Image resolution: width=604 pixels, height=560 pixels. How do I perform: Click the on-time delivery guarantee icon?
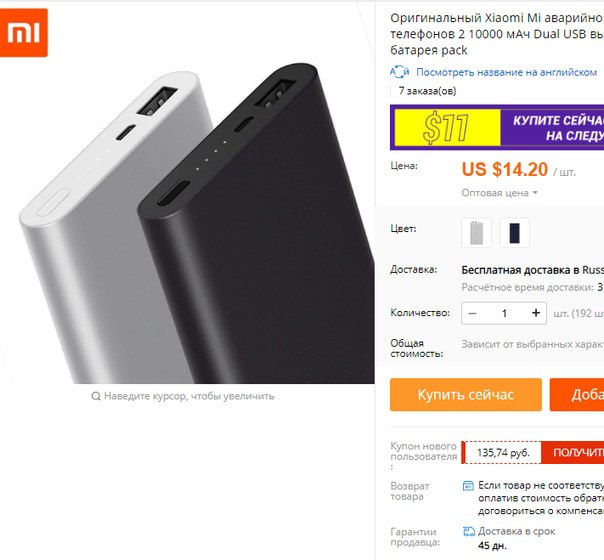coord(469,531)
